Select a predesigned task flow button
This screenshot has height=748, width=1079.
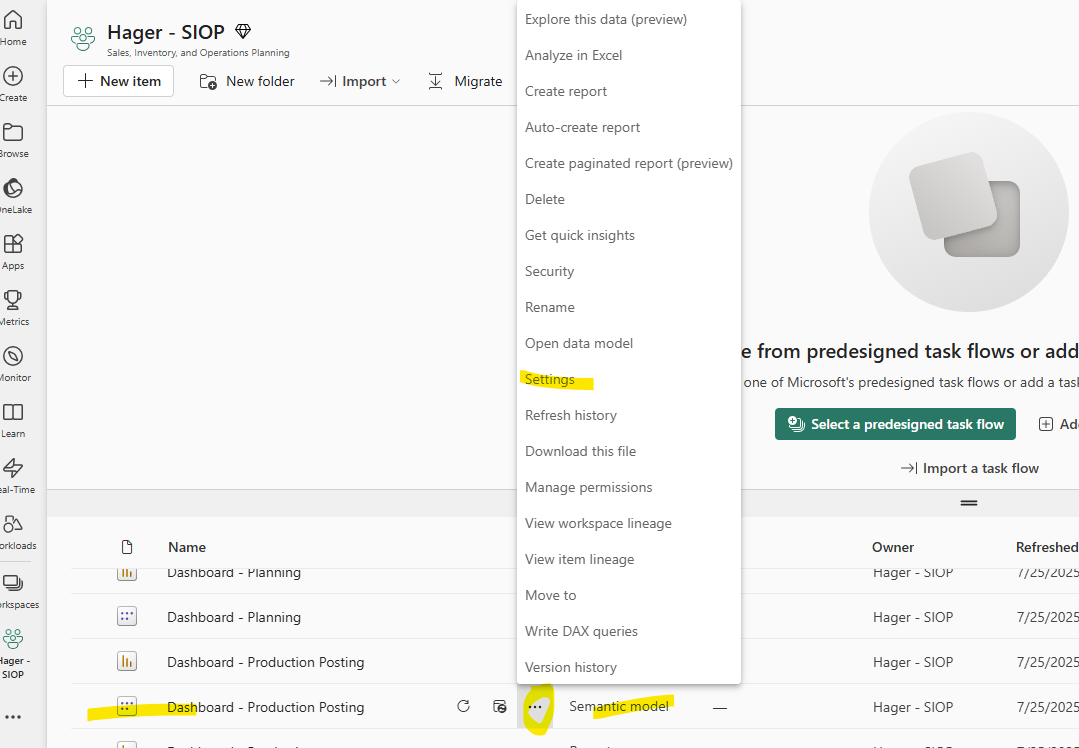click(895, 424)
